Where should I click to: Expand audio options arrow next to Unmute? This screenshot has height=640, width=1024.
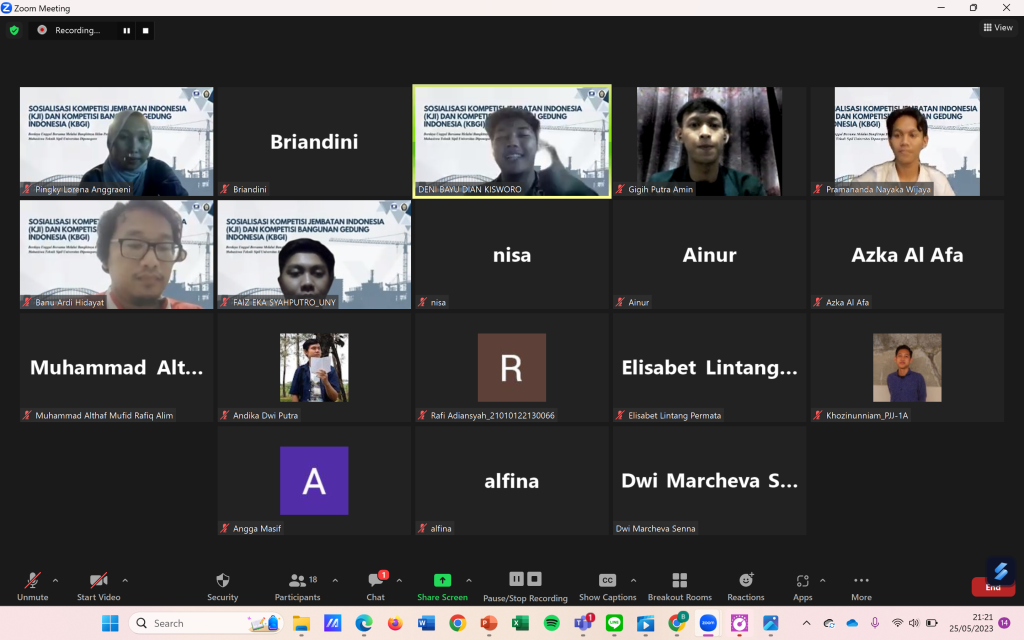click(55, 580)
